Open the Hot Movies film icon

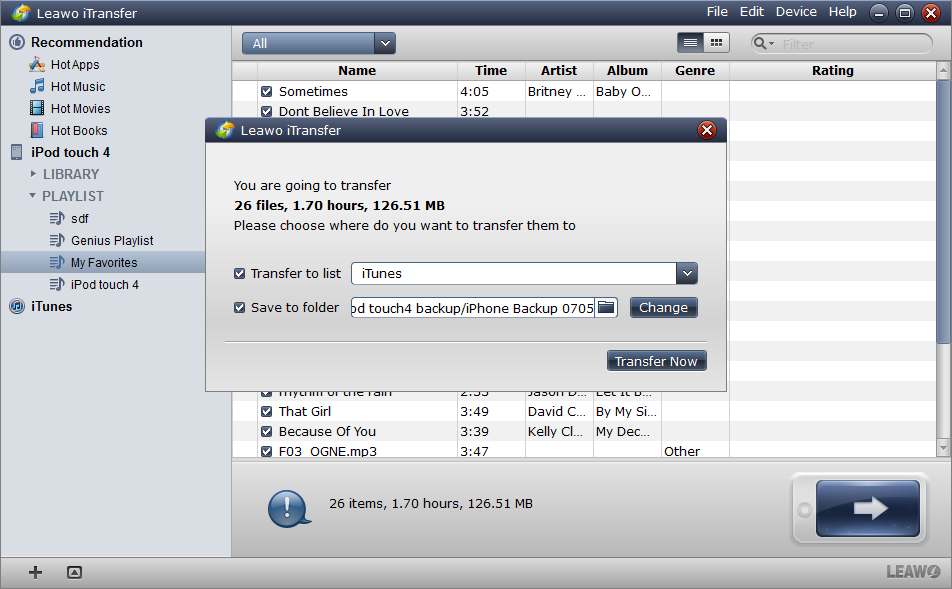37,108
